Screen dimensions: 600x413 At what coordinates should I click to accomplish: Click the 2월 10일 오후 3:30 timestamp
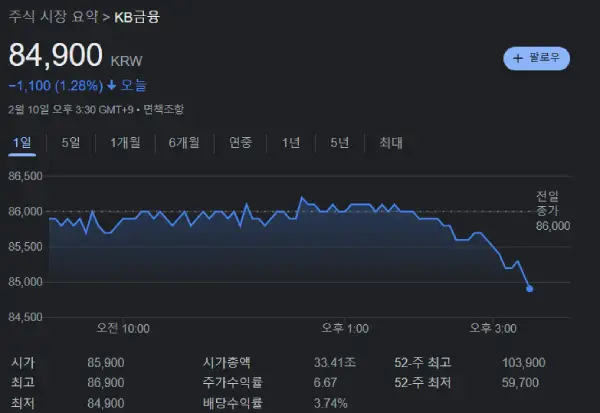[71, 109]
